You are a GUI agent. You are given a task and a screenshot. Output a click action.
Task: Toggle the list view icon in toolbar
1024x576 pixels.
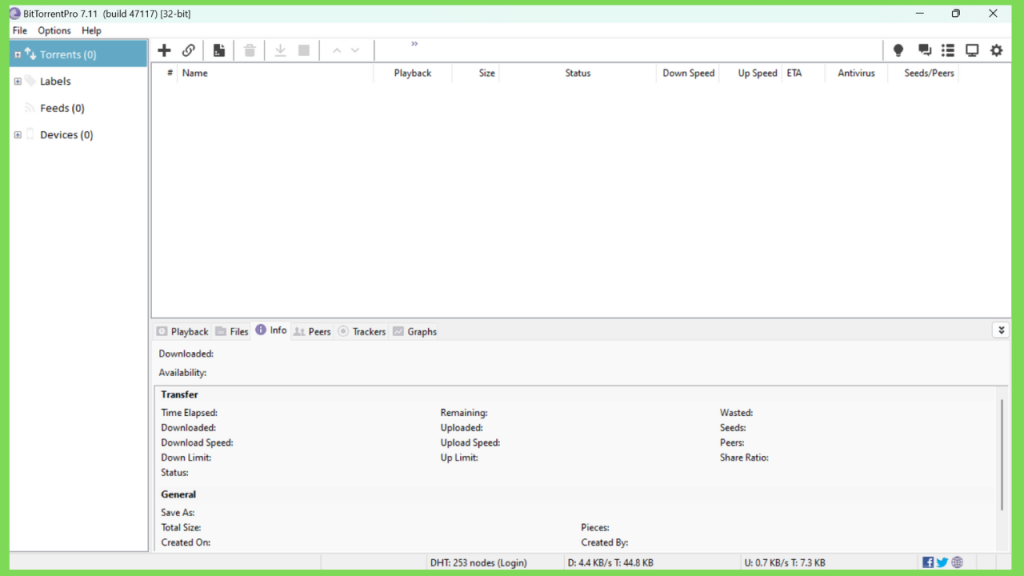click(948, 50)
